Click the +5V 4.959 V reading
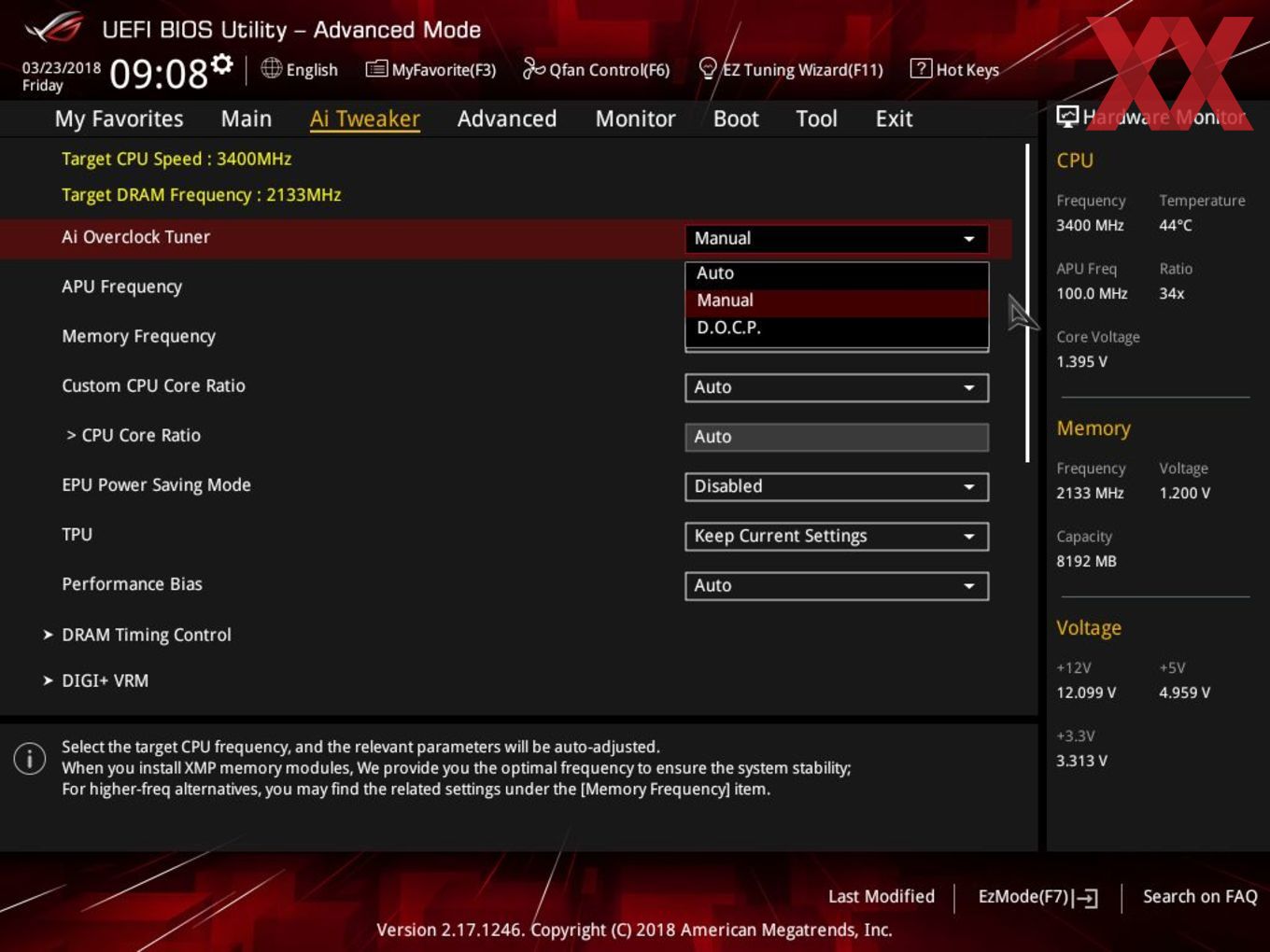This screenshot has width=1270, height=952. point(1184,693)
